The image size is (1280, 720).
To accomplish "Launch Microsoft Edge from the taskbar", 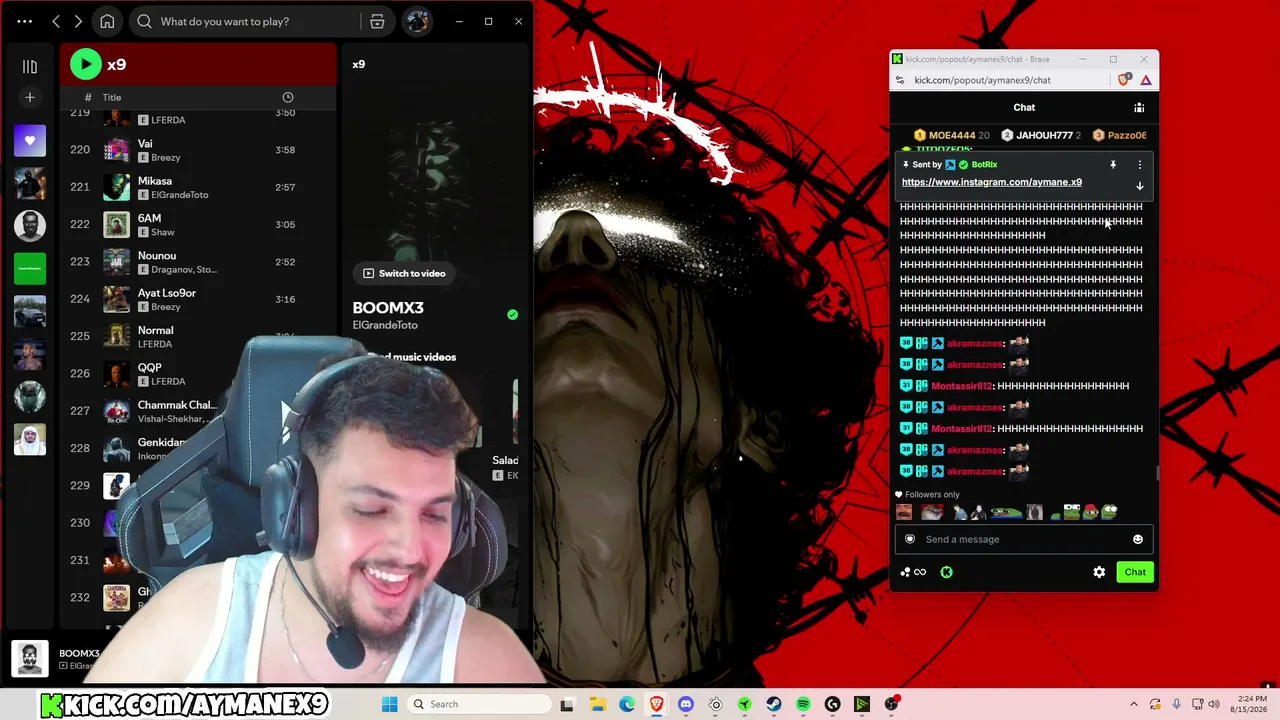I will [x=627, y=704].
